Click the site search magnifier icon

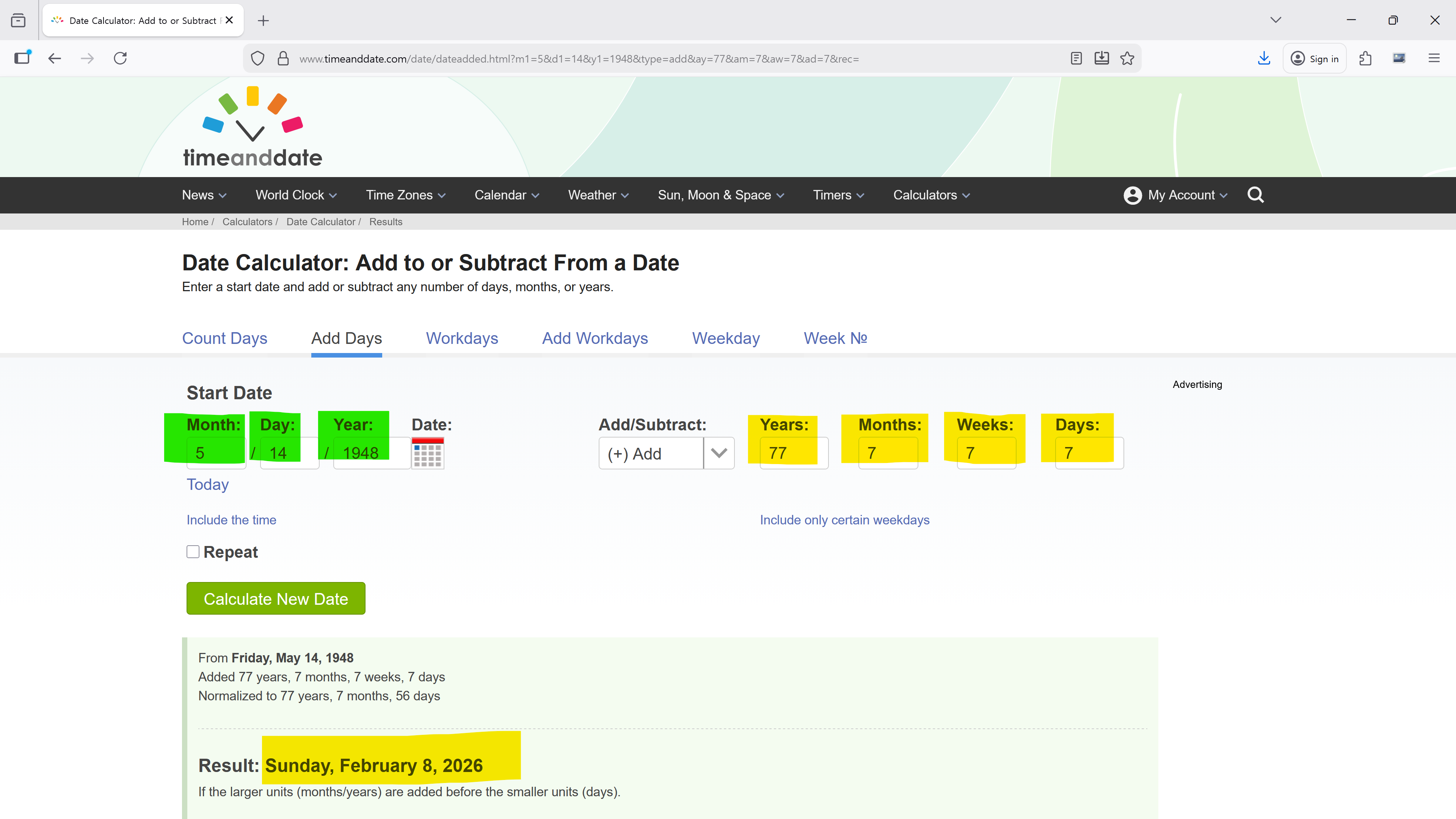tap(1255, 195)
